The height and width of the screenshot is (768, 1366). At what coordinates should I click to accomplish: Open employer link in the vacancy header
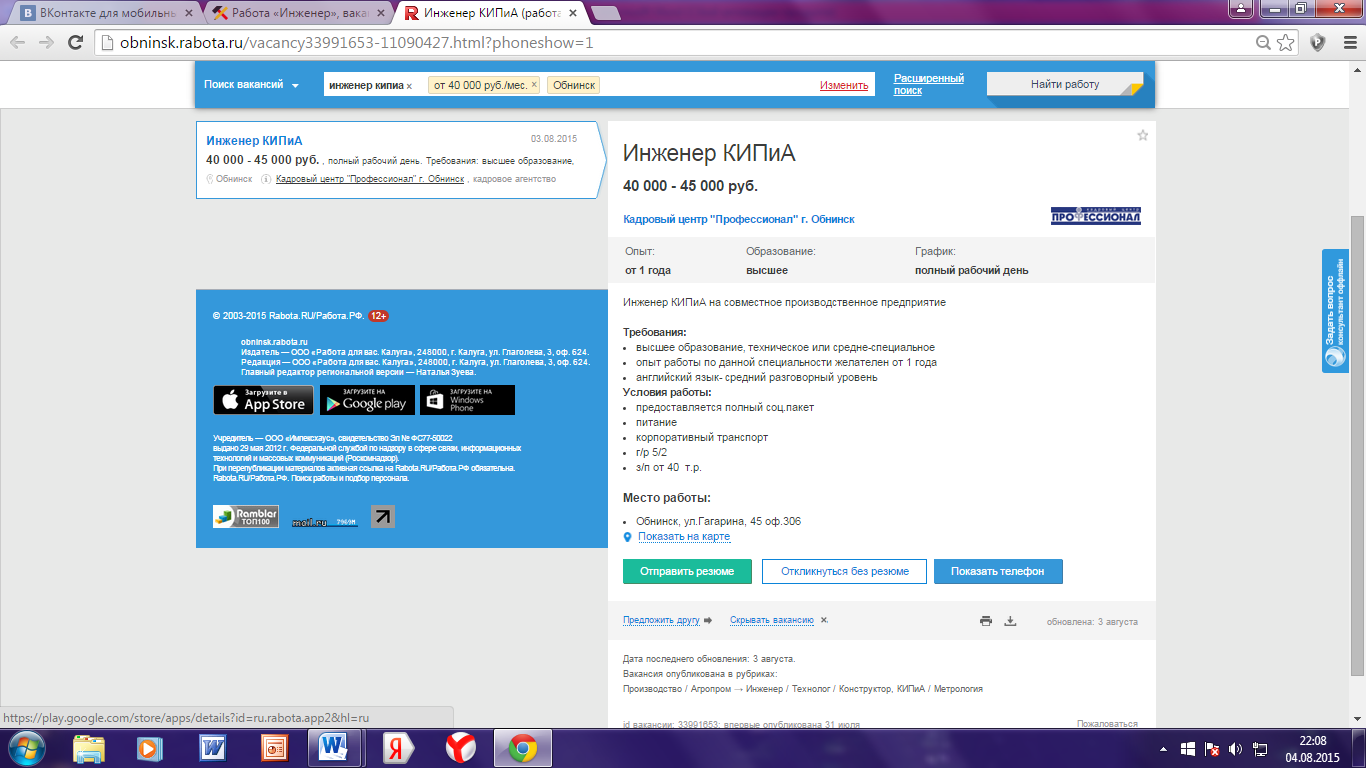[x=739, y=219]
